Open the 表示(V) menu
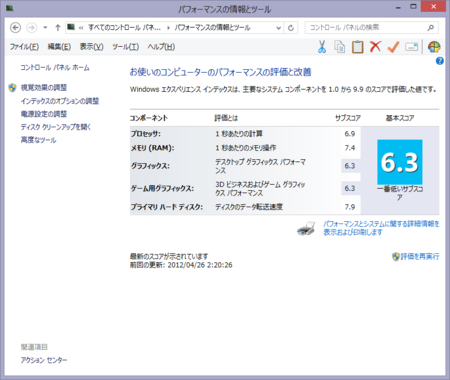 [x=91, y=47]
